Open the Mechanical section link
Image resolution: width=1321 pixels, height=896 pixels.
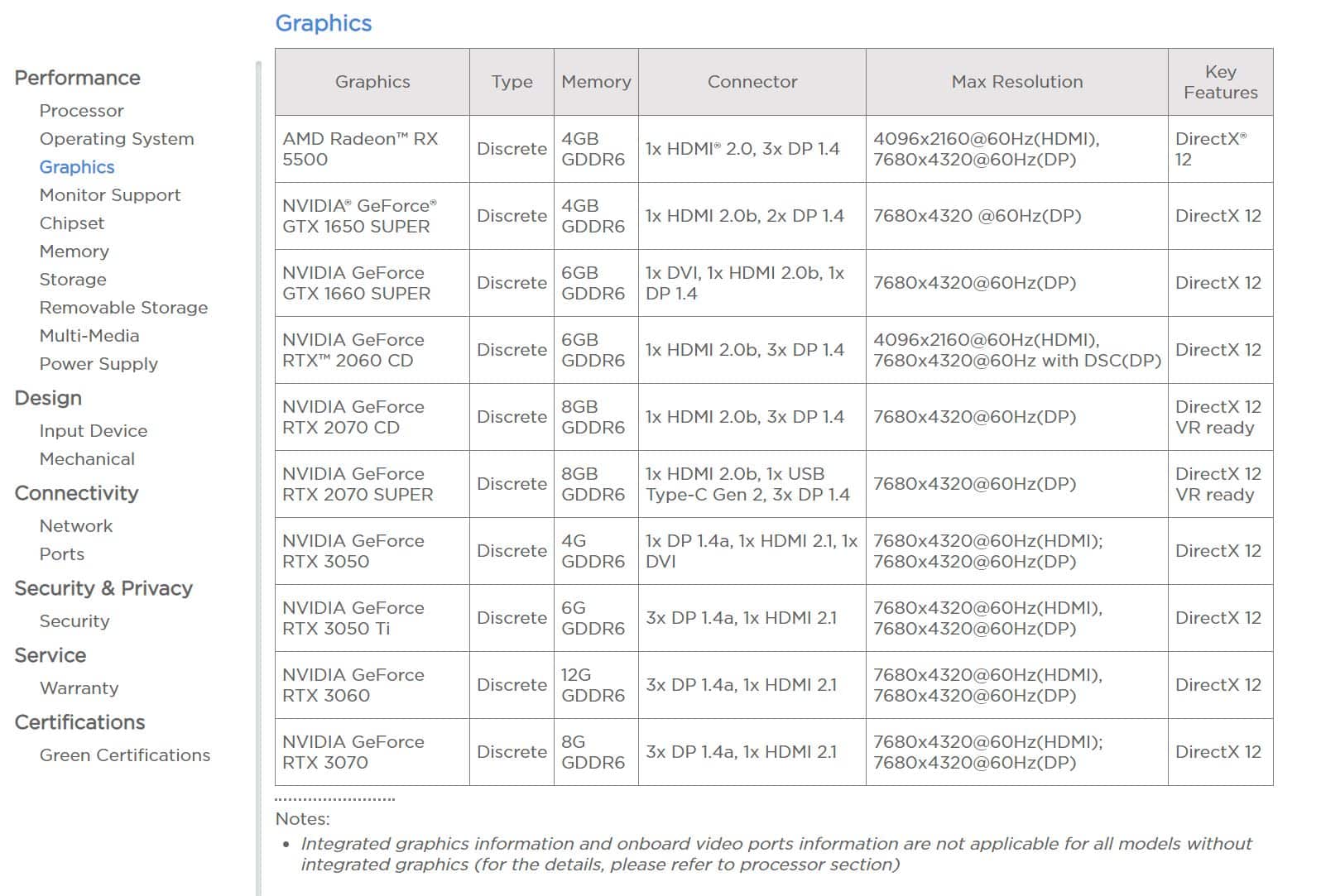pos(87,459)
